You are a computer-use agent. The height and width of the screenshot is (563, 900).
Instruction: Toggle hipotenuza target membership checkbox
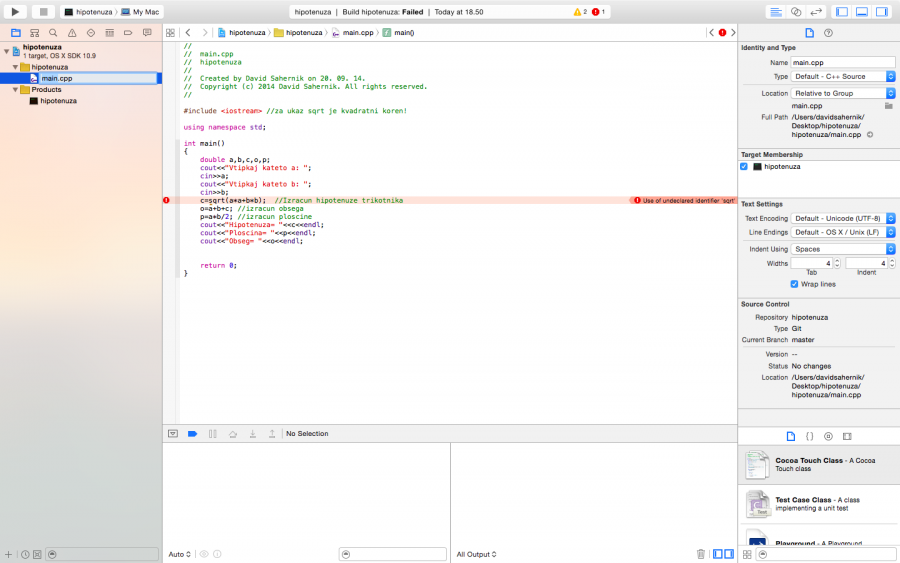click(744, 167)
